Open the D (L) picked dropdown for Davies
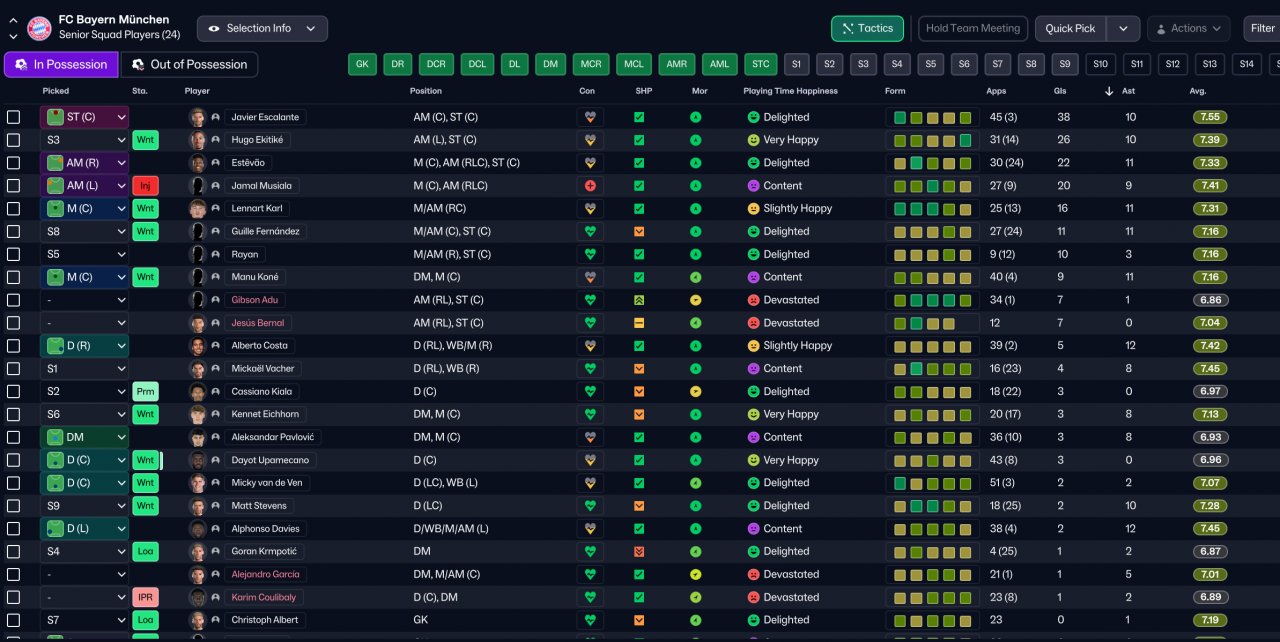This screenshot has height=642, width=1280. [84, 529]
